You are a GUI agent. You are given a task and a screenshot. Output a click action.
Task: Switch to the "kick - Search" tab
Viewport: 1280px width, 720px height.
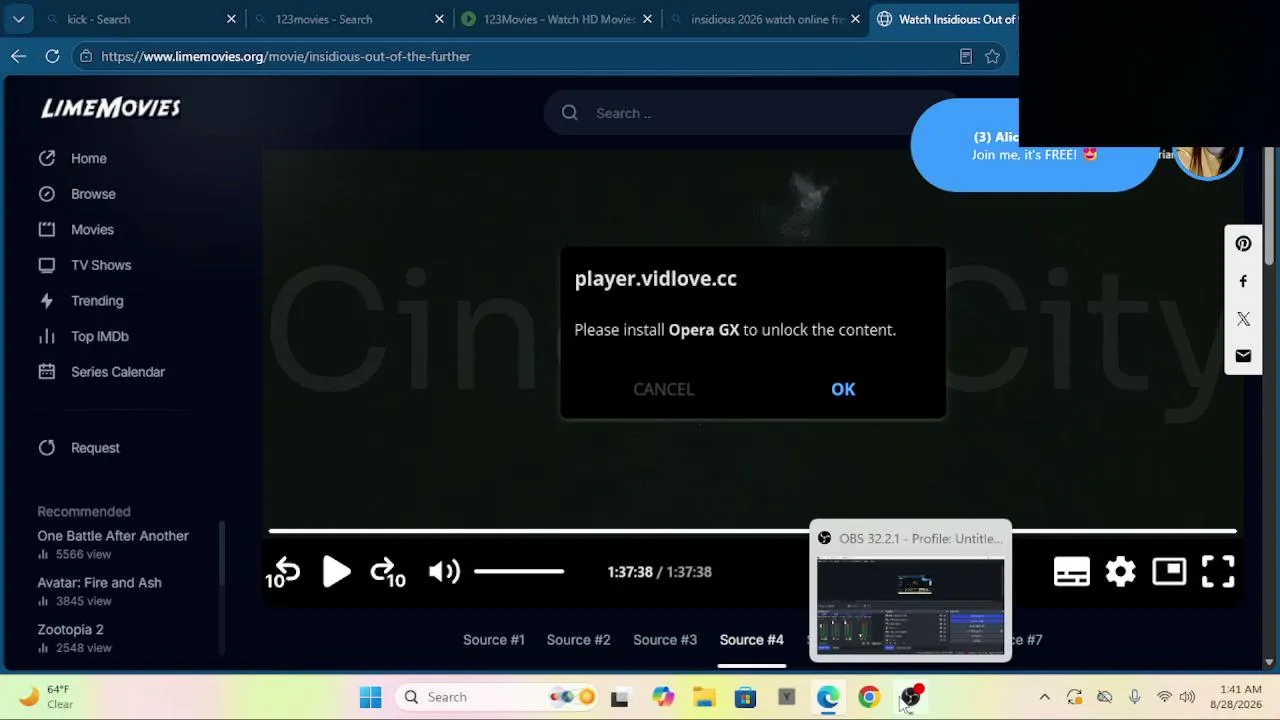pos(140,19)
